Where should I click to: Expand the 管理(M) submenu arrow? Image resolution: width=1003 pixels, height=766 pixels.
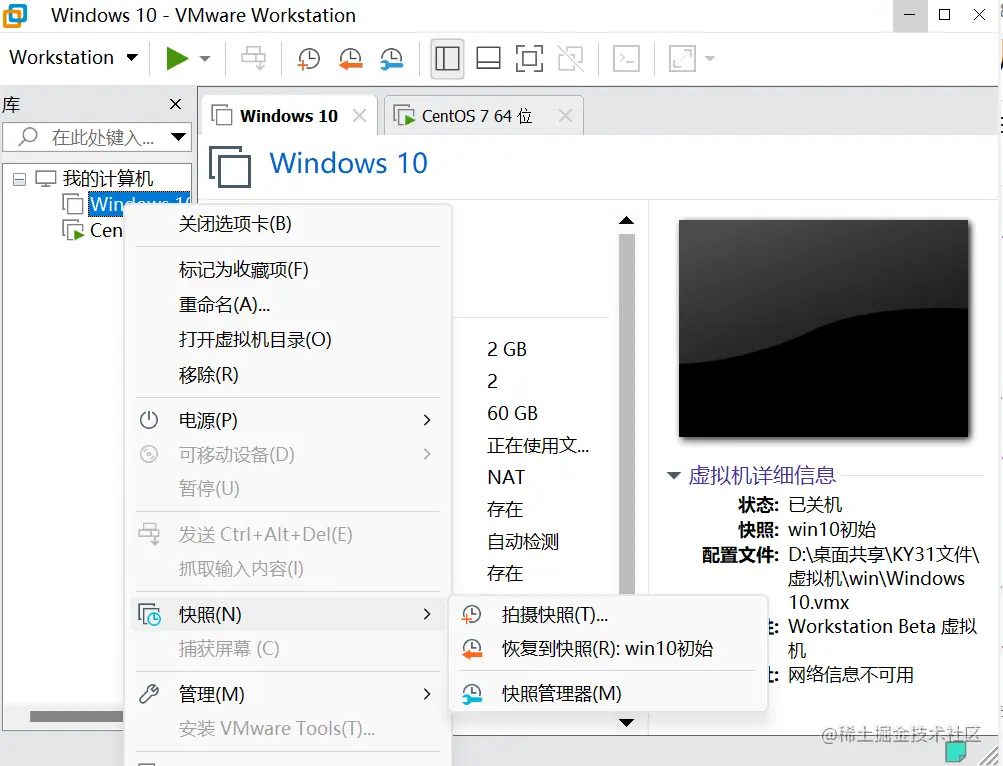427,694
